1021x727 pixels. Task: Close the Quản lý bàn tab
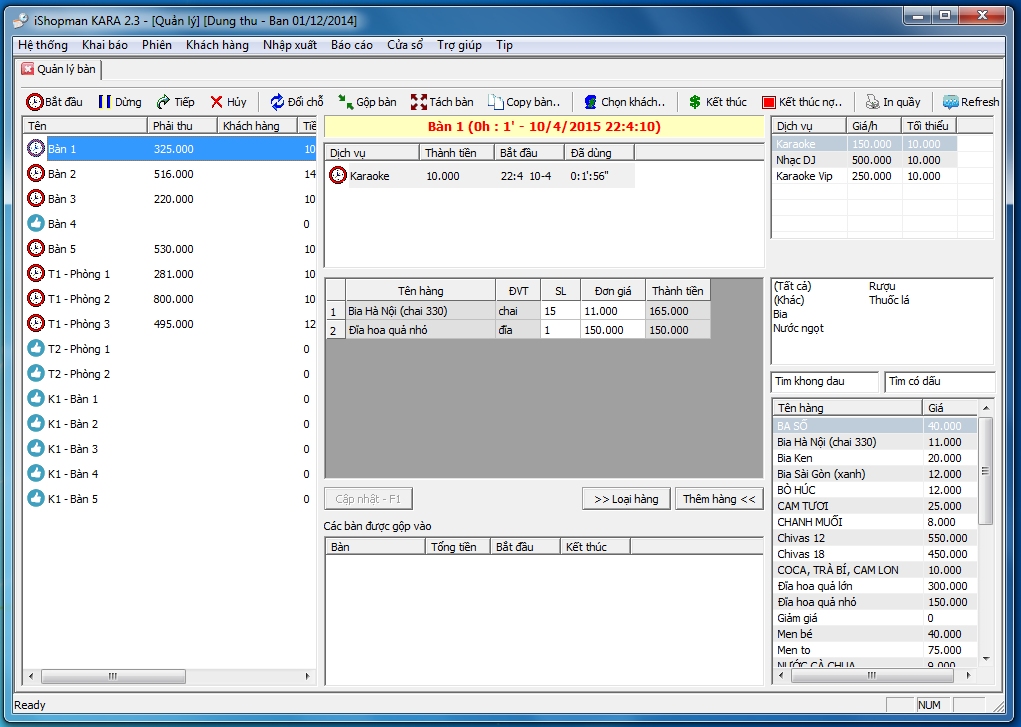[28, 69]
